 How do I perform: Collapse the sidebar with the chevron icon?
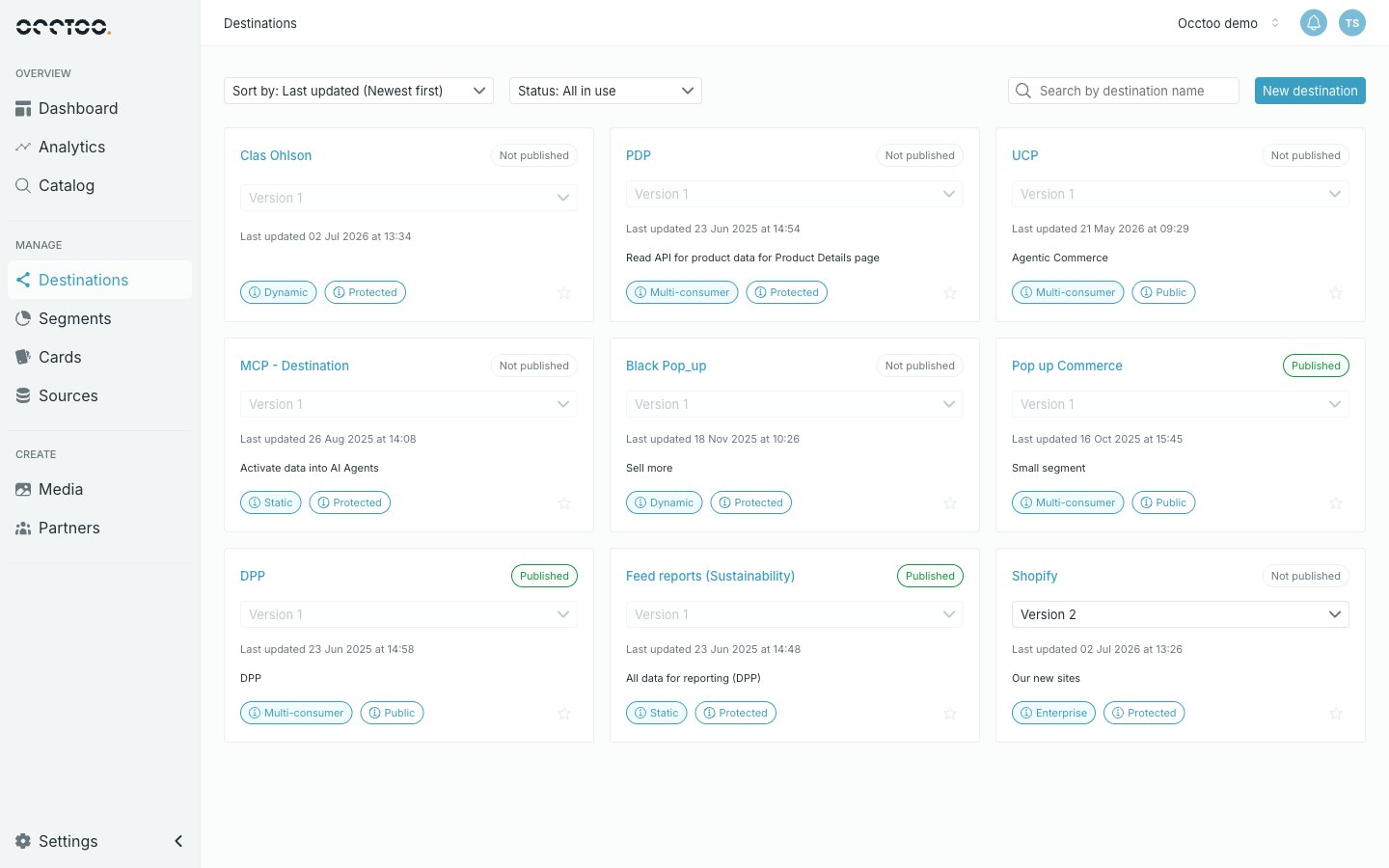(178, 841)
